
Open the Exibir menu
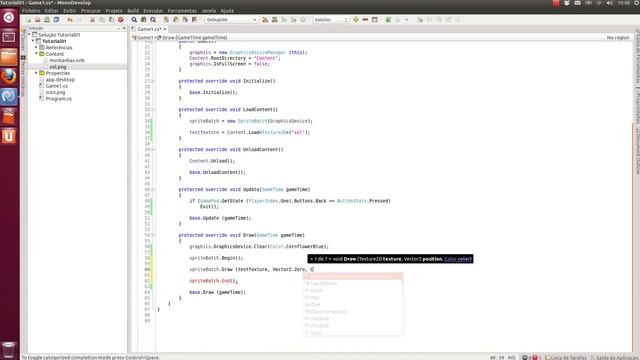(x=69, y=11)
